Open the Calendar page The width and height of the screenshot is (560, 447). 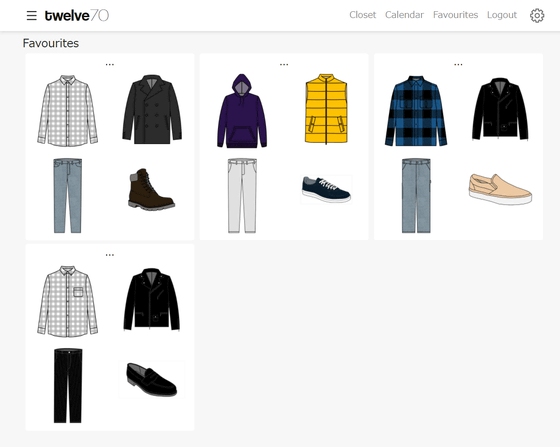[x=404, y=15]
